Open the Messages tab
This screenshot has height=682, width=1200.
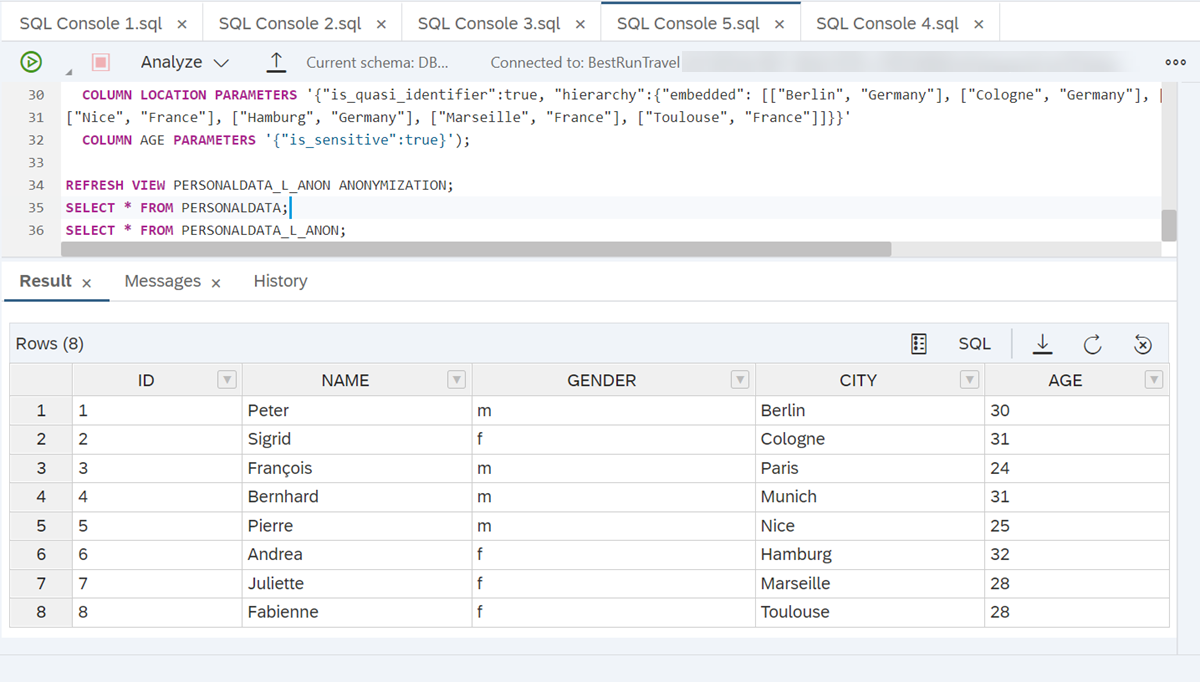(x=163, y=281)
